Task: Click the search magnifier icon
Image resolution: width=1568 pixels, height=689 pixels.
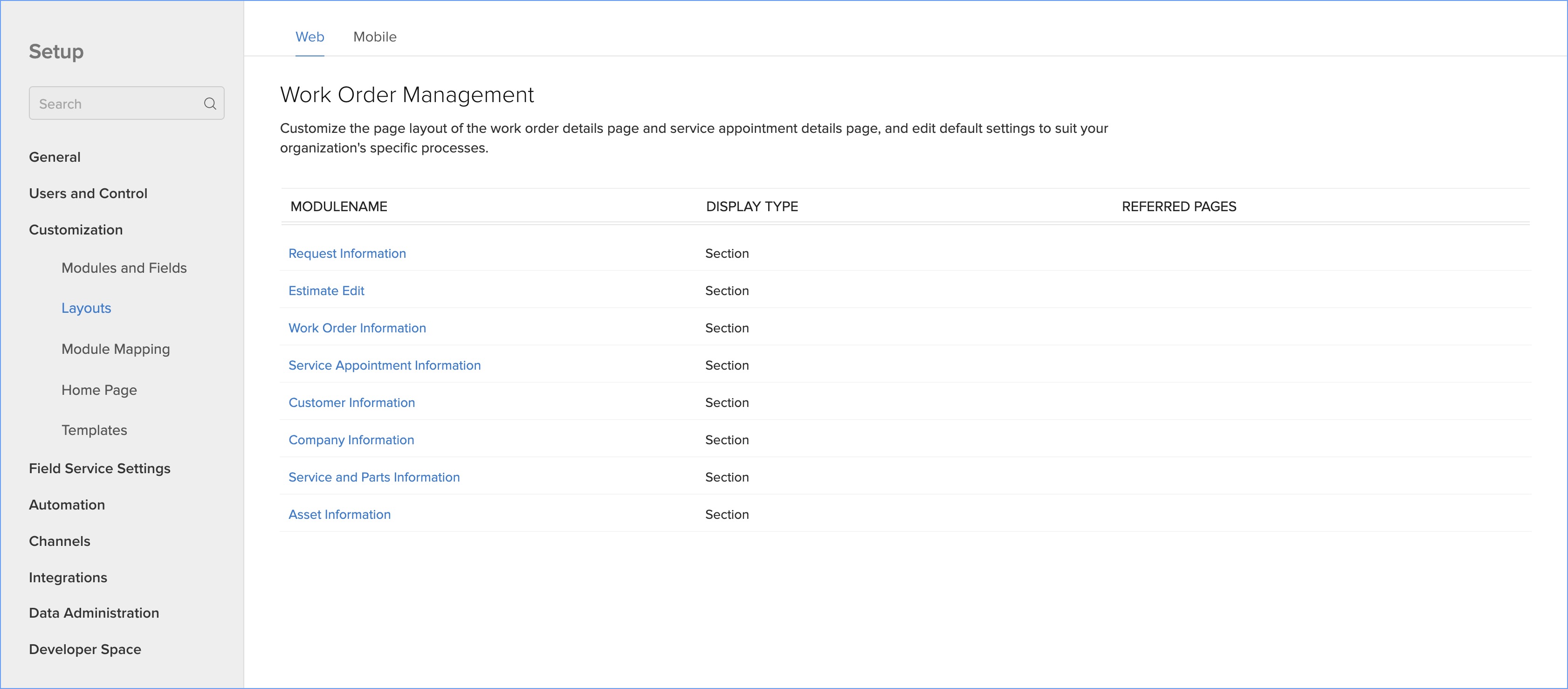Action: pyautogui.click(x=210, y=103)
